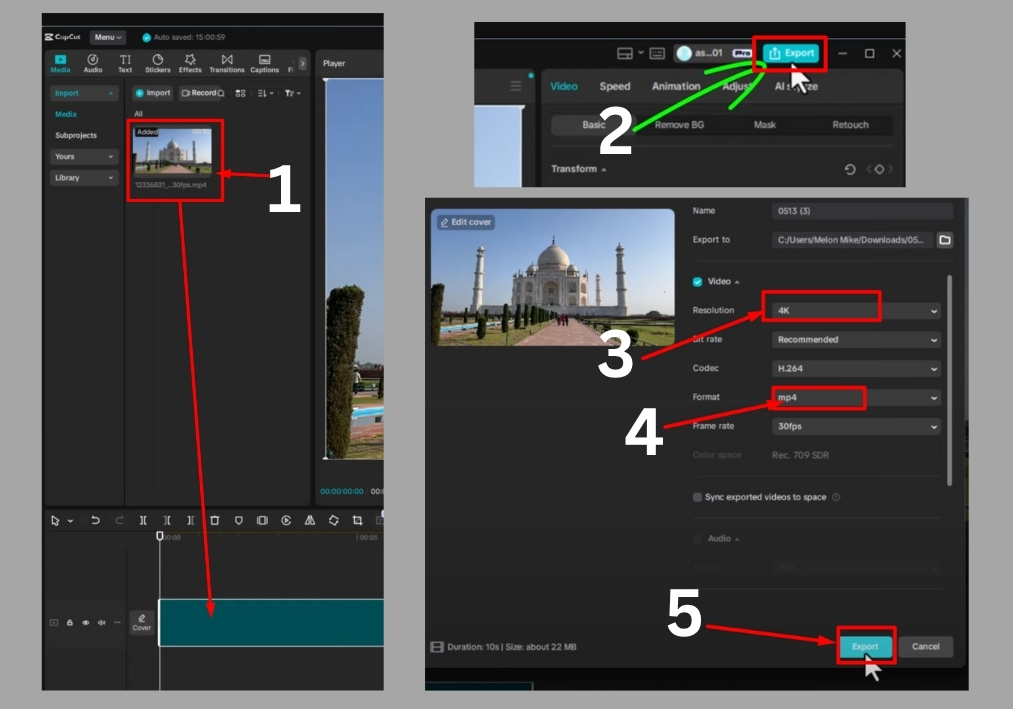
Task: Crop the clip with the crop icon
Action: click(x=357, y=520)
